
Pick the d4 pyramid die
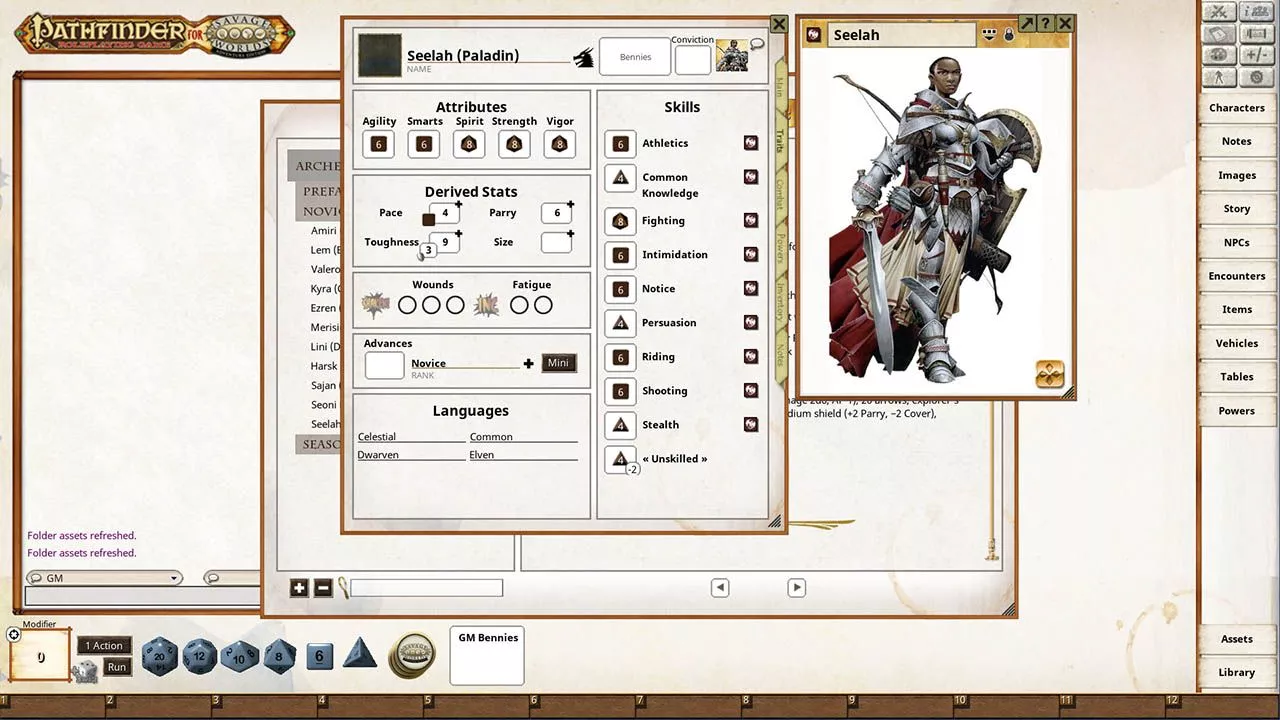point(360,655)
